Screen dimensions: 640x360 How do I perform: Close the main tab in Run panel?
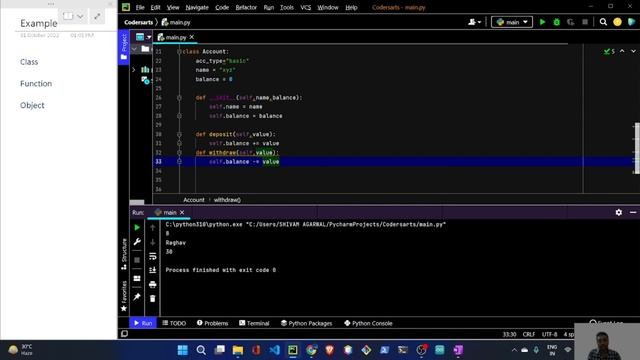pos(182,212)
